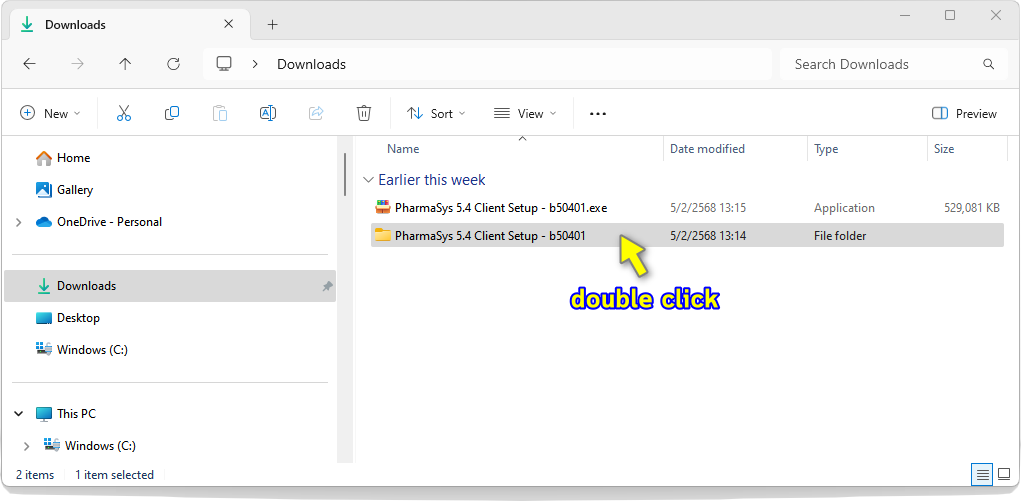Click the 2 items status text
The image size is (1021, 501).
pos(35,475)
